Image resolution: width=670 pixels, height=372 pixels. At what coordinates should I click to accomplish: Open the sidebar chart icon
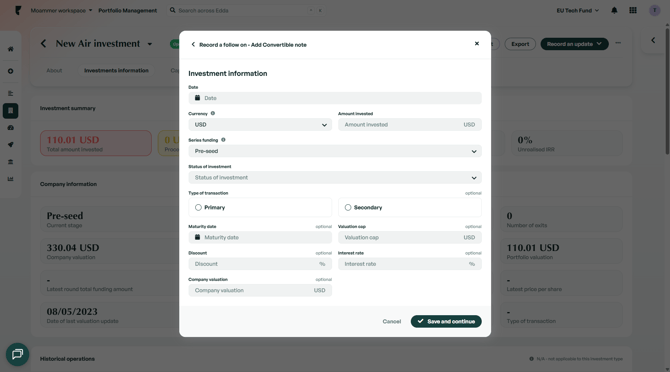point(11,179)
